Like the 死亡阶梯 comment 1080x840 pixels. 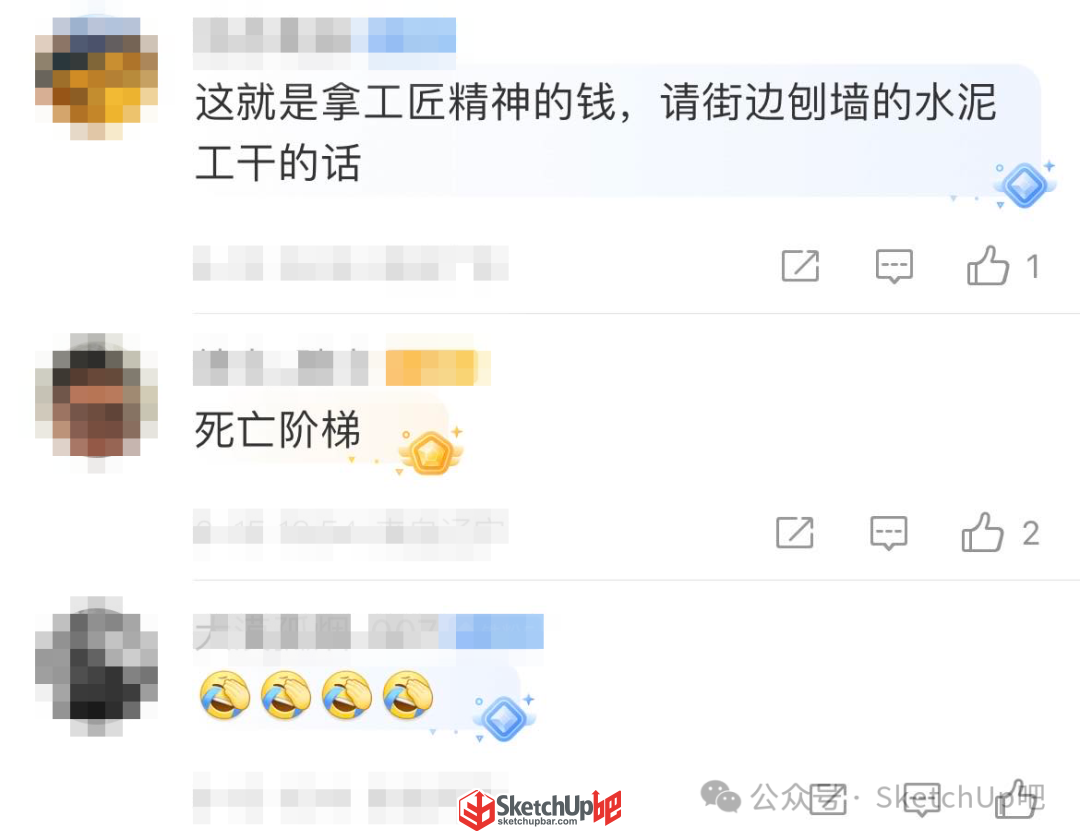click(x=982, y=532)
